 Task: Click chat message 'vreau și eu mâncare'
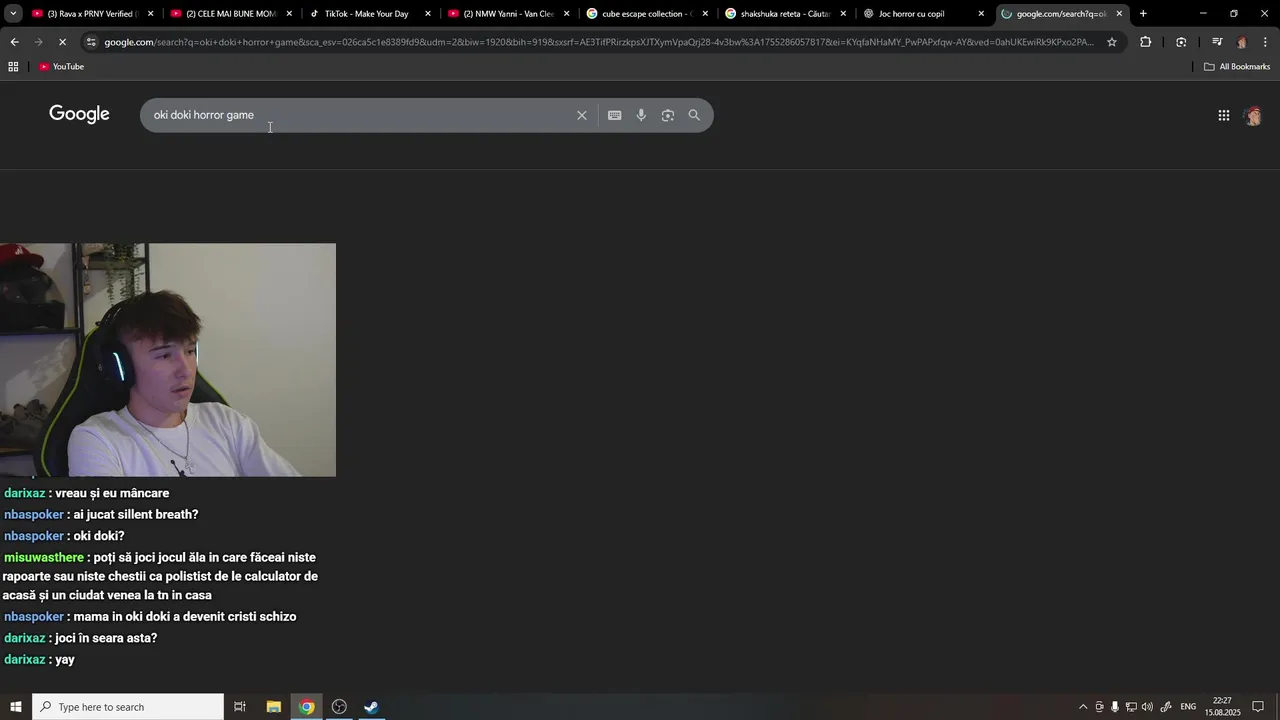coord(112,493)
